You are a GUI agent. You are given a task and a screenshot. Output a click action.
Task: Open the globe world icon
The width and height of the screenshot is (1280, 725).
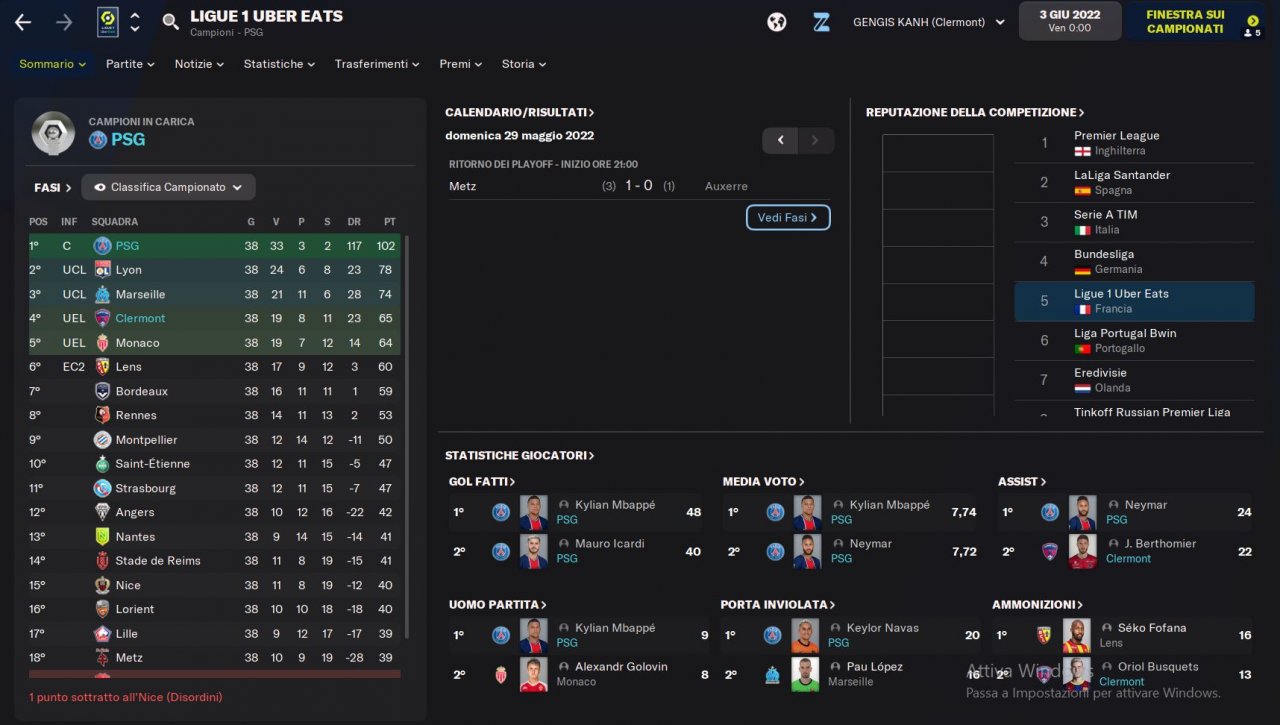pyautogui.click(x=777, y=22)
